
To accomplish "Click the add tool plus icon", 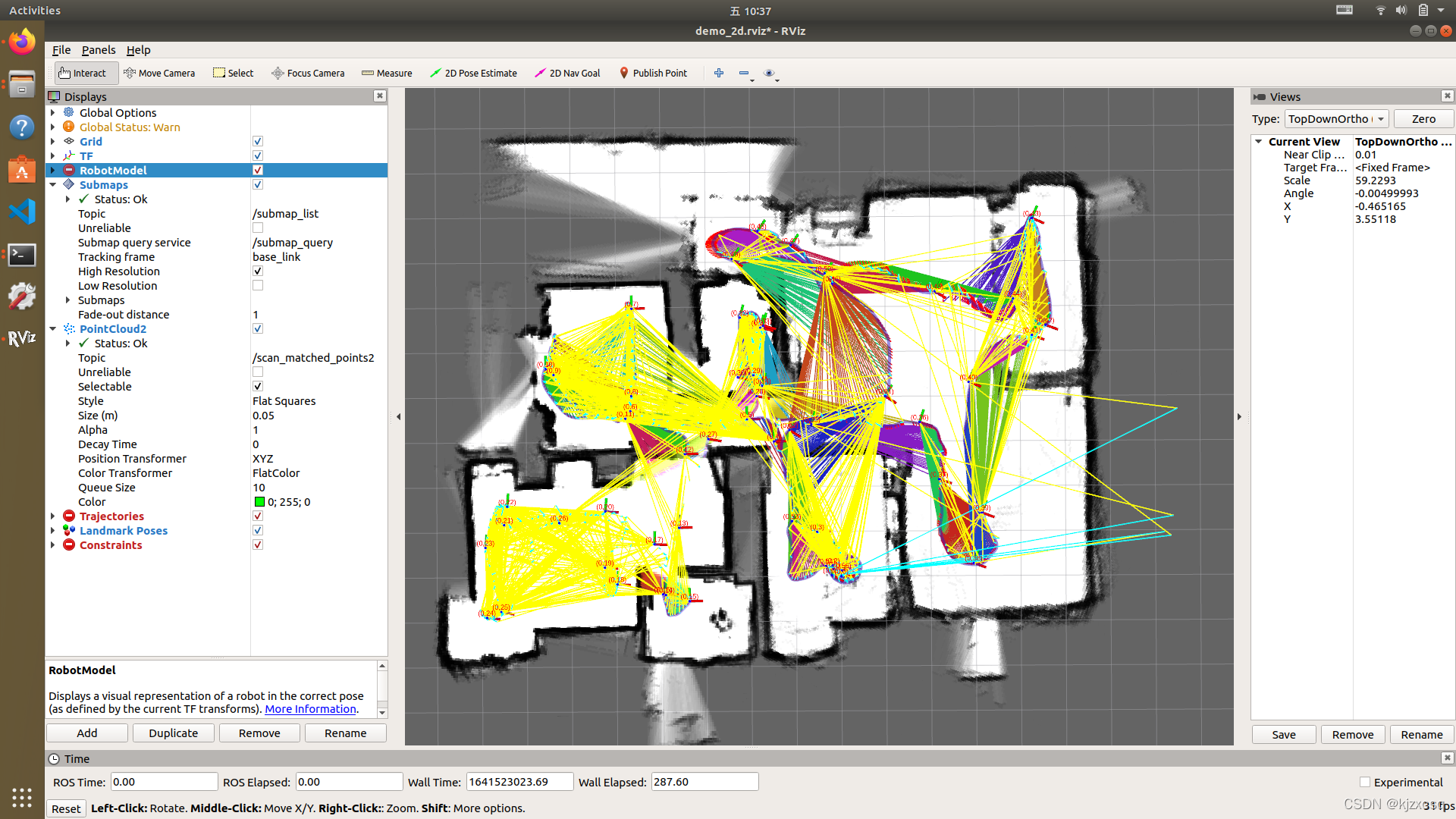I will click(719, 73).
